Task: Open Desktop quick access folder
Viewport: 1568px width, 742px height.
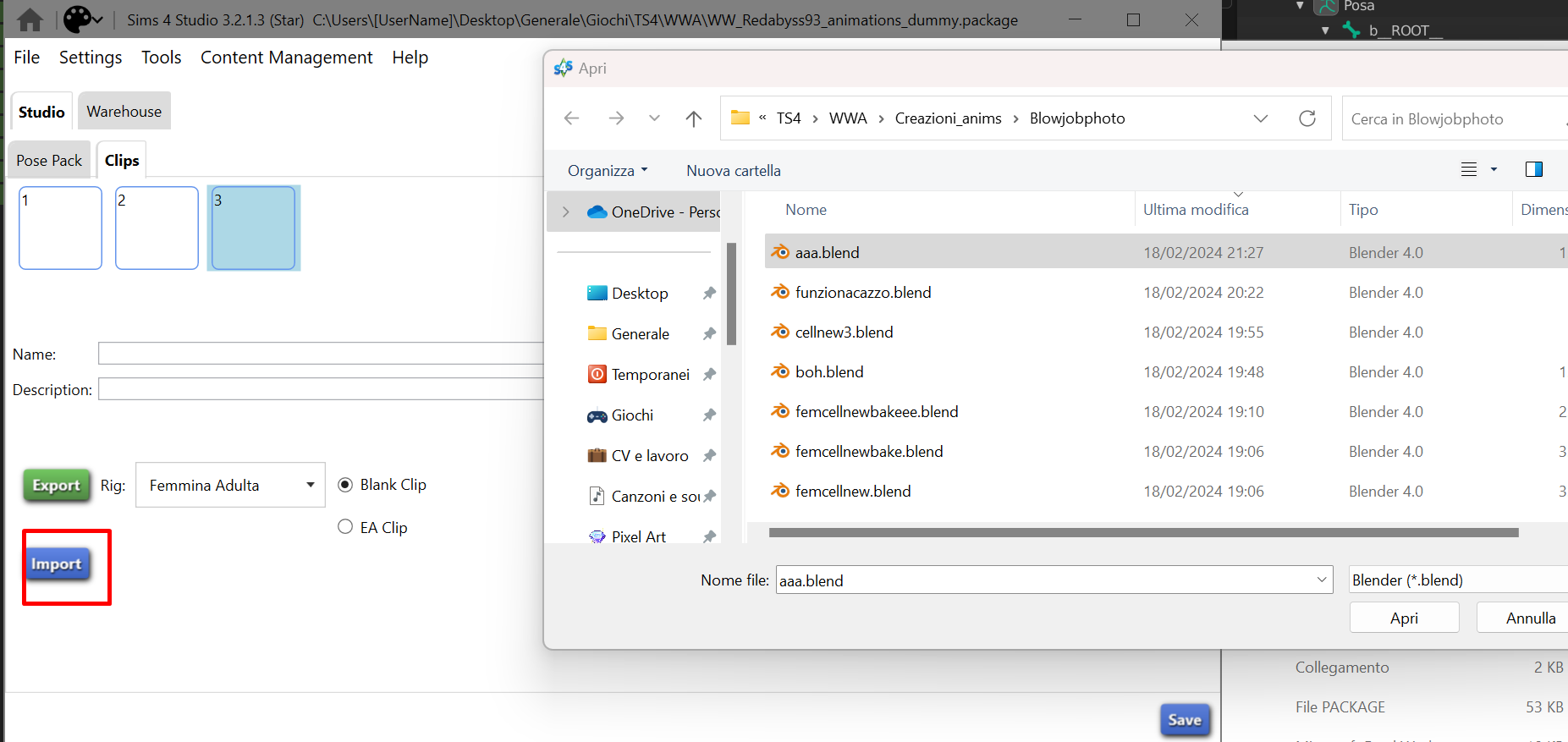Action: [628, 293]
